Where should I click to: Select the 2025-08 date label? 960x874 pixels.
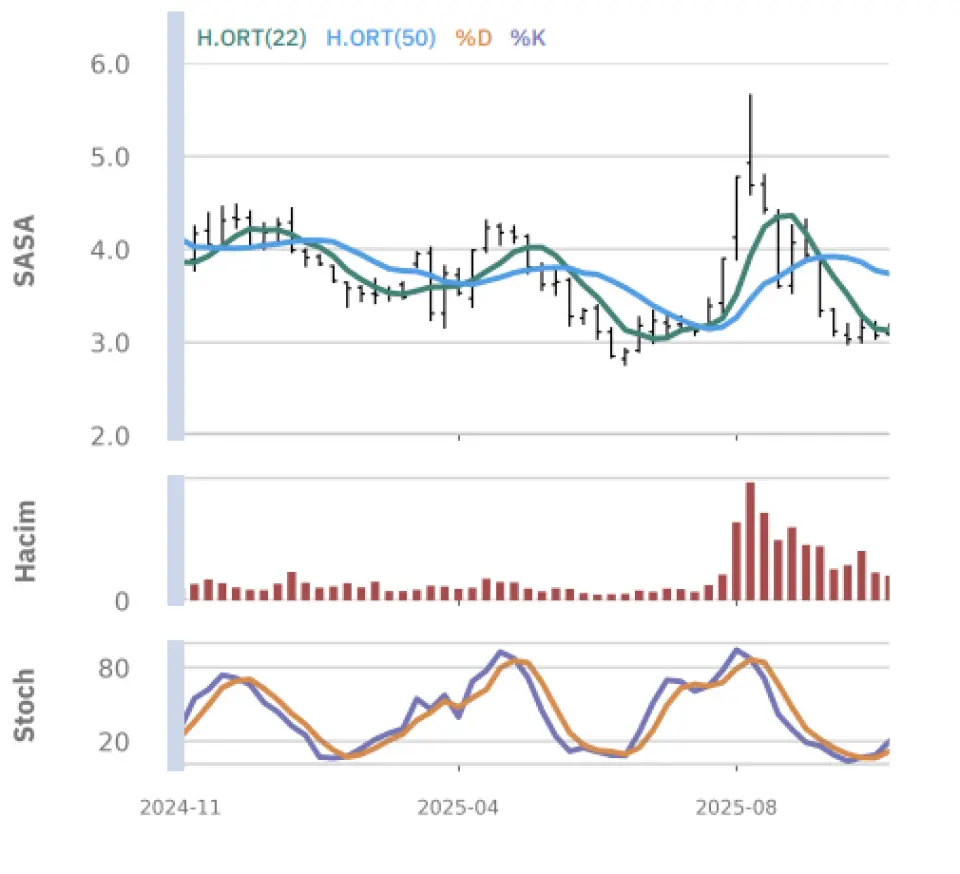tap(736, 807)
